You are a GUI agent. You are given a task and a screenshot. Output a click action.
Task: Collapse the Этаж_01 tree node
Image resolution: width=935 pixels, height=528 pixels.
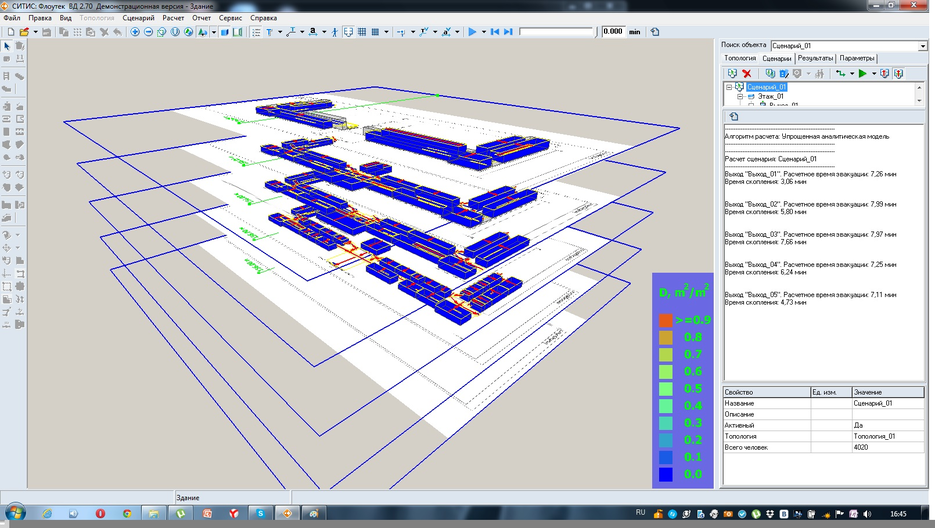click(739, 96)
